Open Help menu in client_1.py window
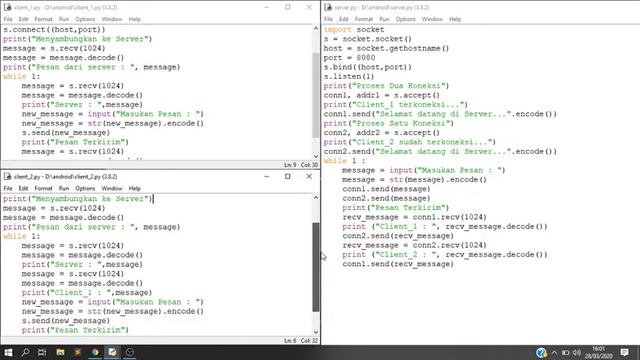This screenshot has height=360, width=640. [134, 19]
